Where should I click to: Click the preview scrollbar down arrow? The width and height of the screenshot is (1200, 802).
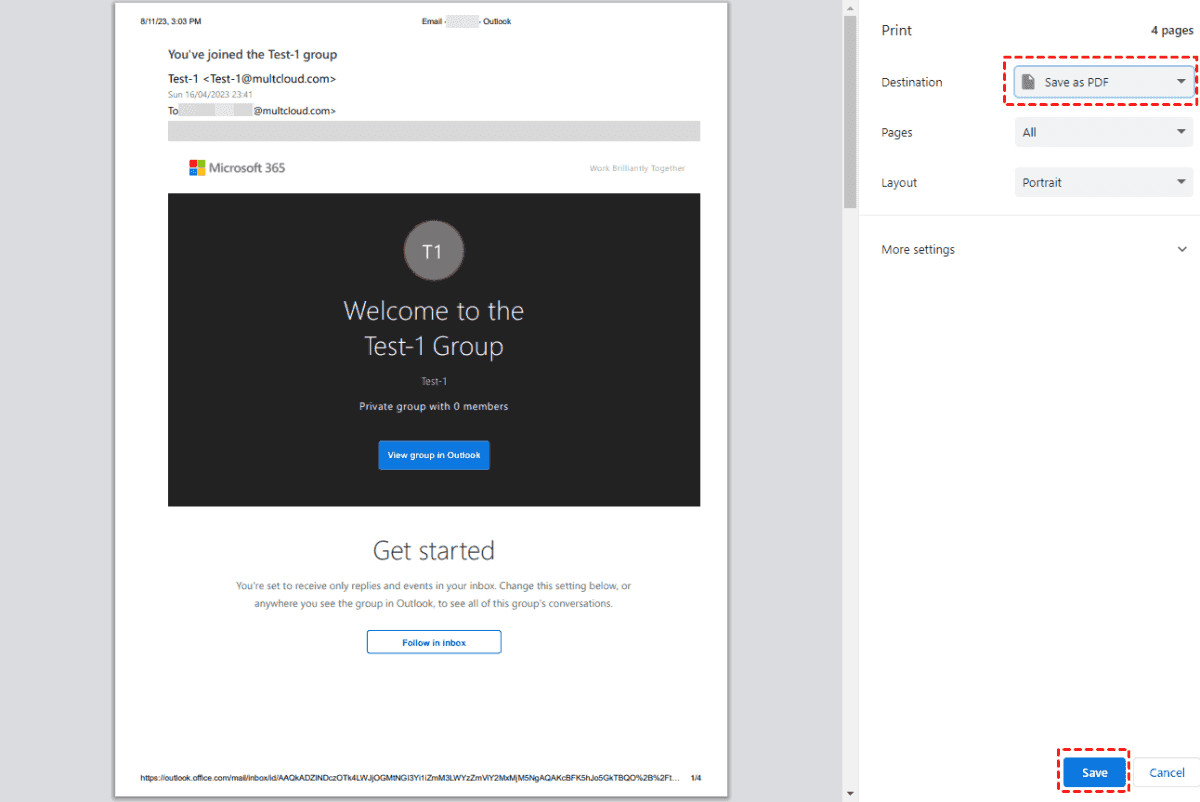pos(850,794)
